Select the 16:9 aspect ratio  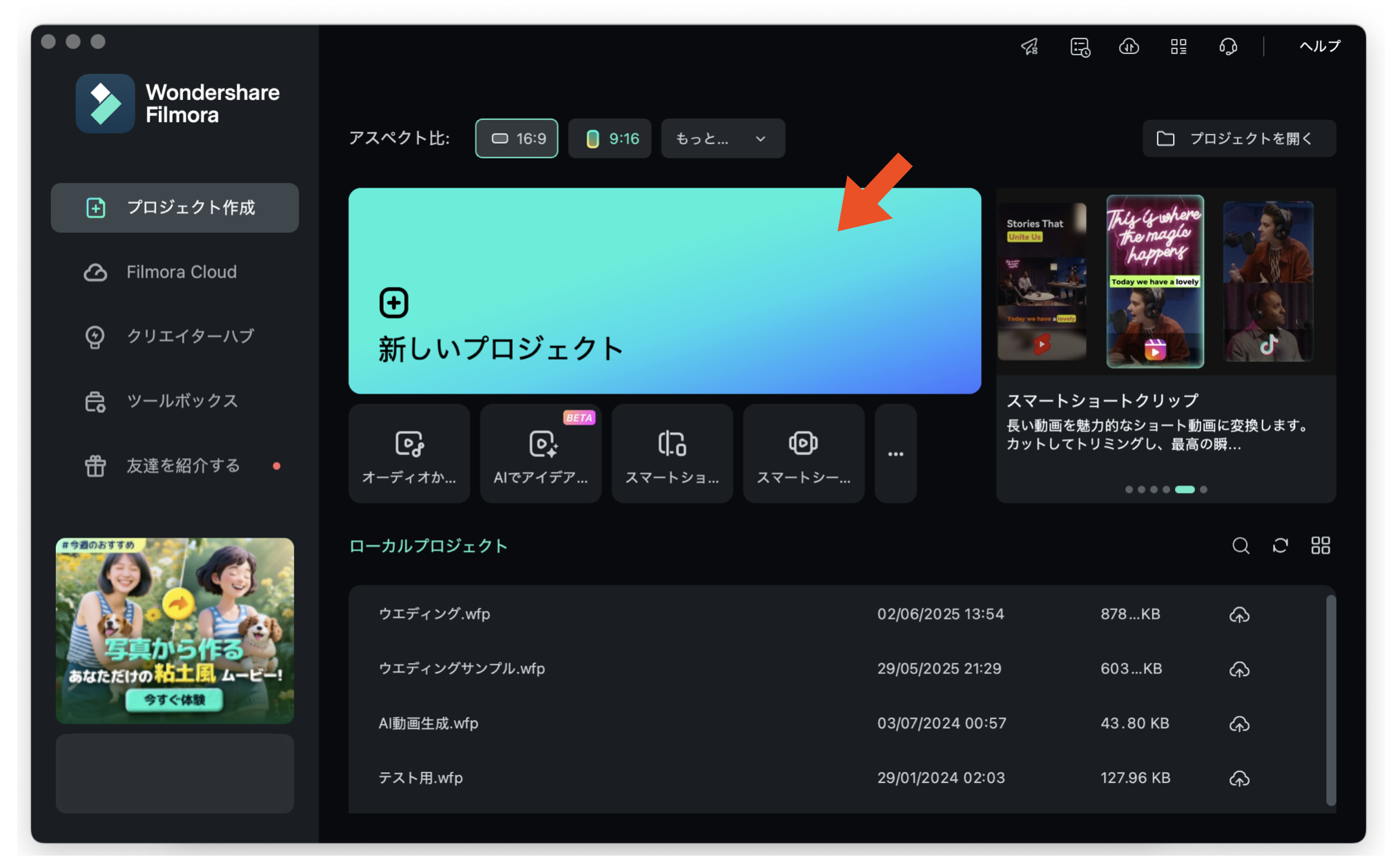516,138
